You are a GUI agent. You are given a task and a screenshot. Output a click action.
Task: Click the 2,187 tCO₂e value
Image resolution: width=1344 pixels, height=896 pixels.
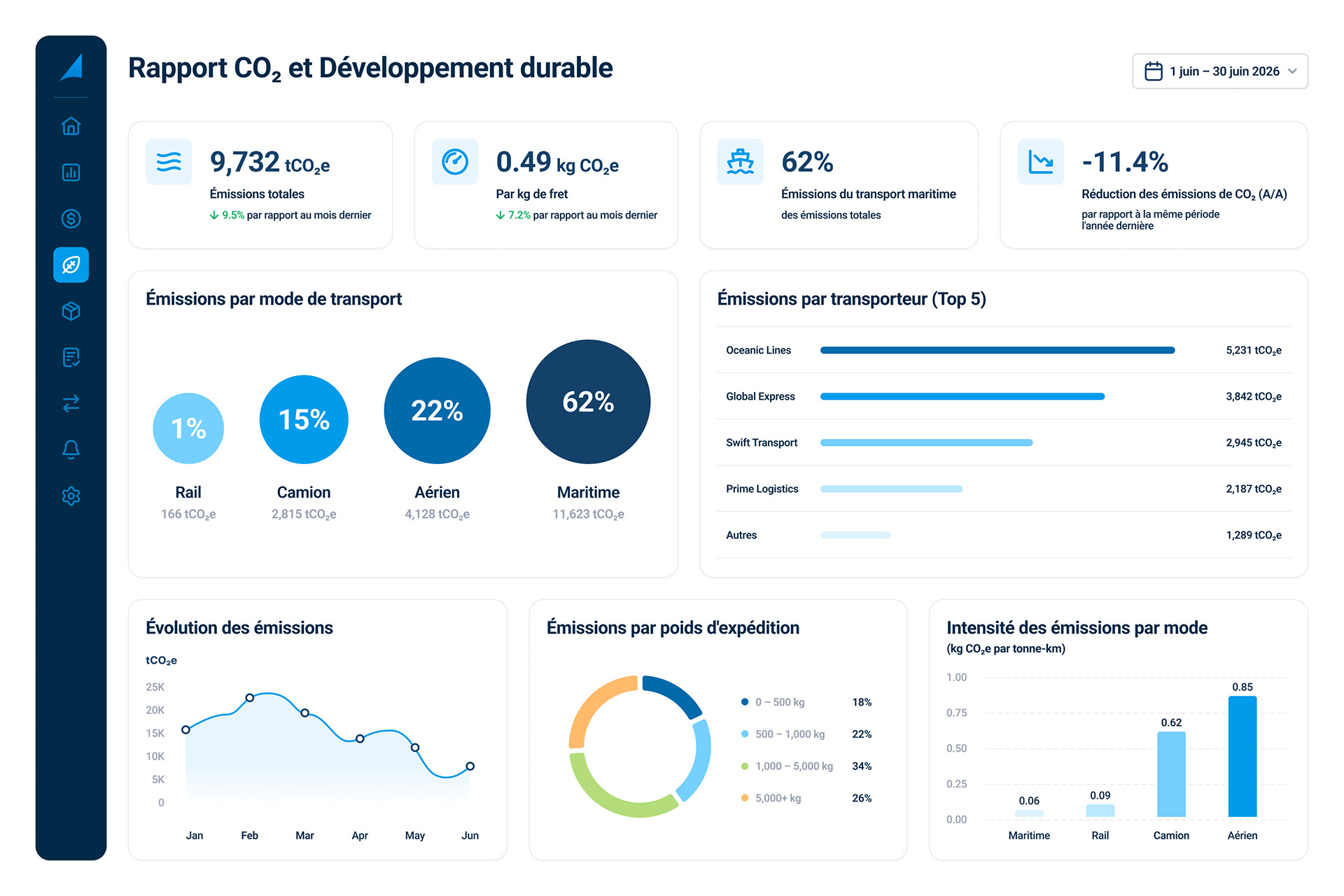[x=1253, y=489]
